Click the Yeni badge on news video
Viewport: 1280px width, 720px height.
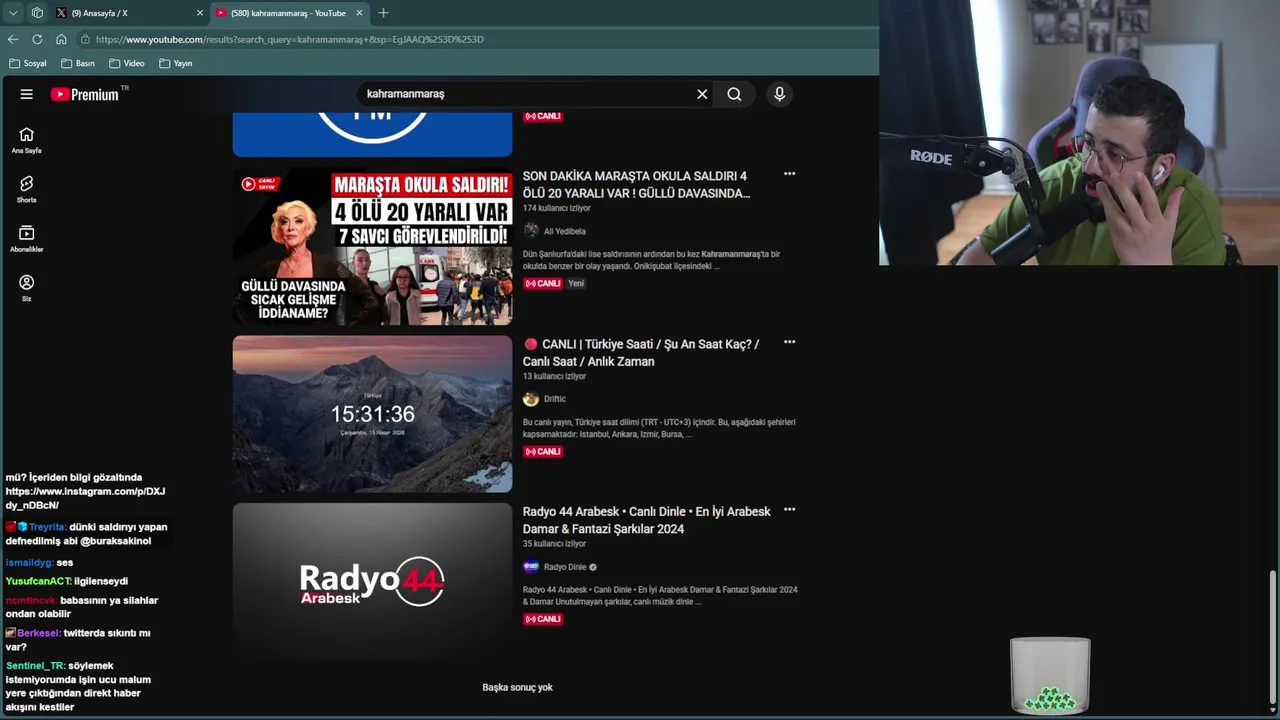[576, 283]
